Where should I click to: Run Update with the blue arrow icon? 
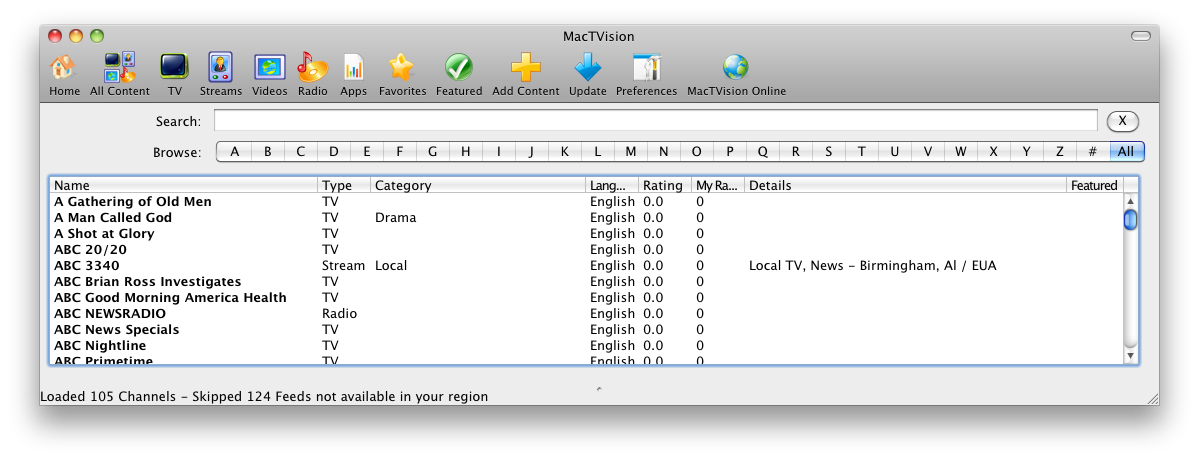[587, 74]
